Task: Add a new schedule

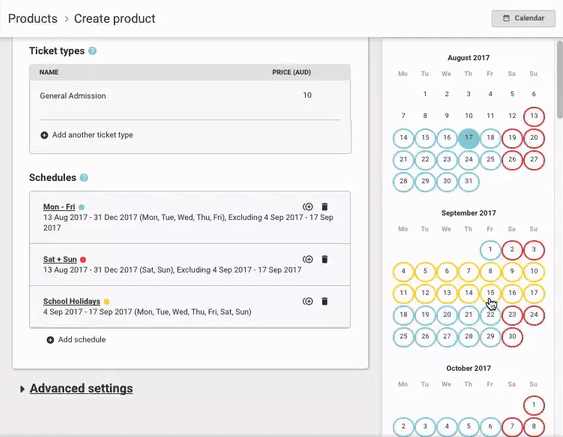Action: (x=76, y=340)
